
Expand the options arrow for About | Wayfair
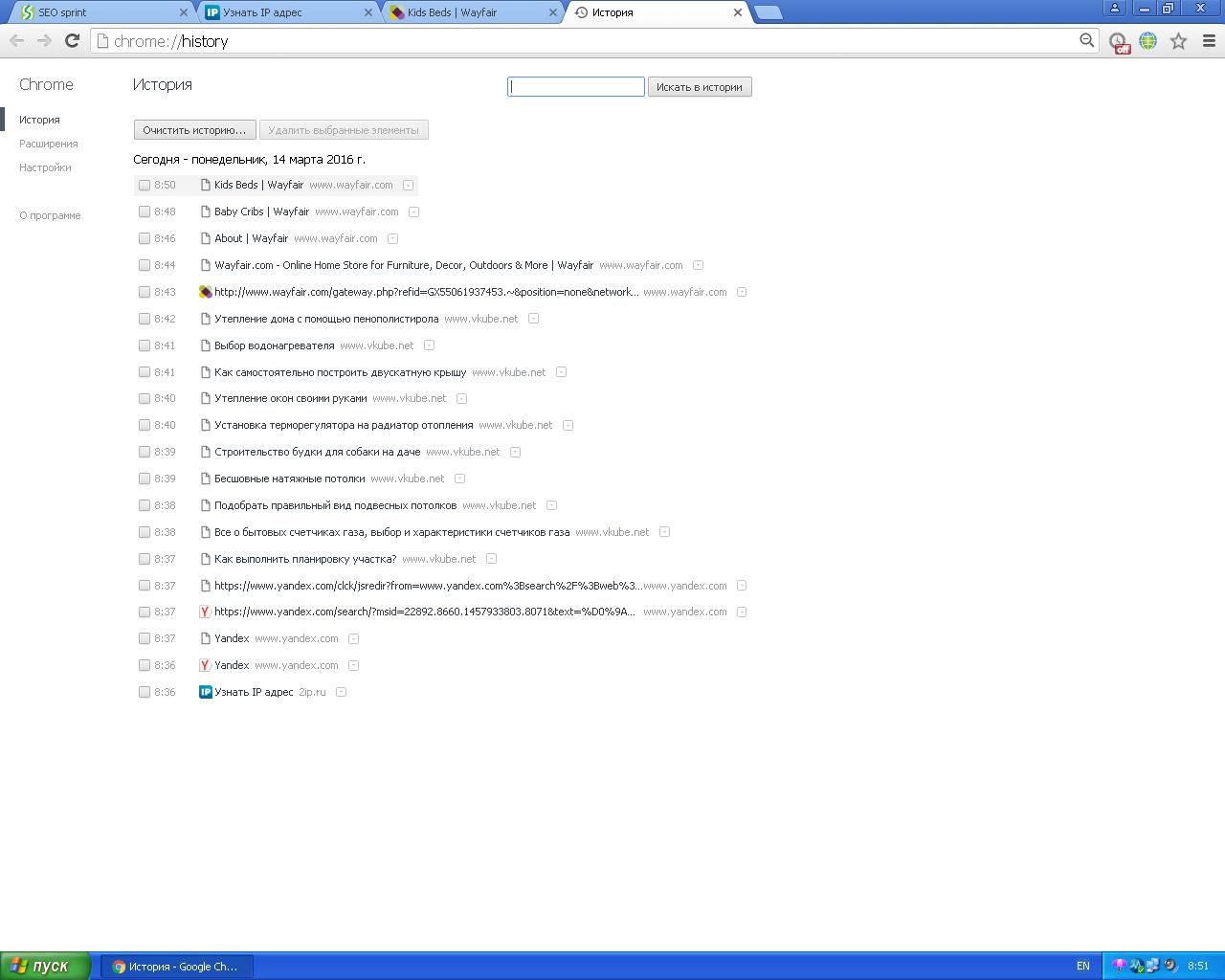pos(392,238)
